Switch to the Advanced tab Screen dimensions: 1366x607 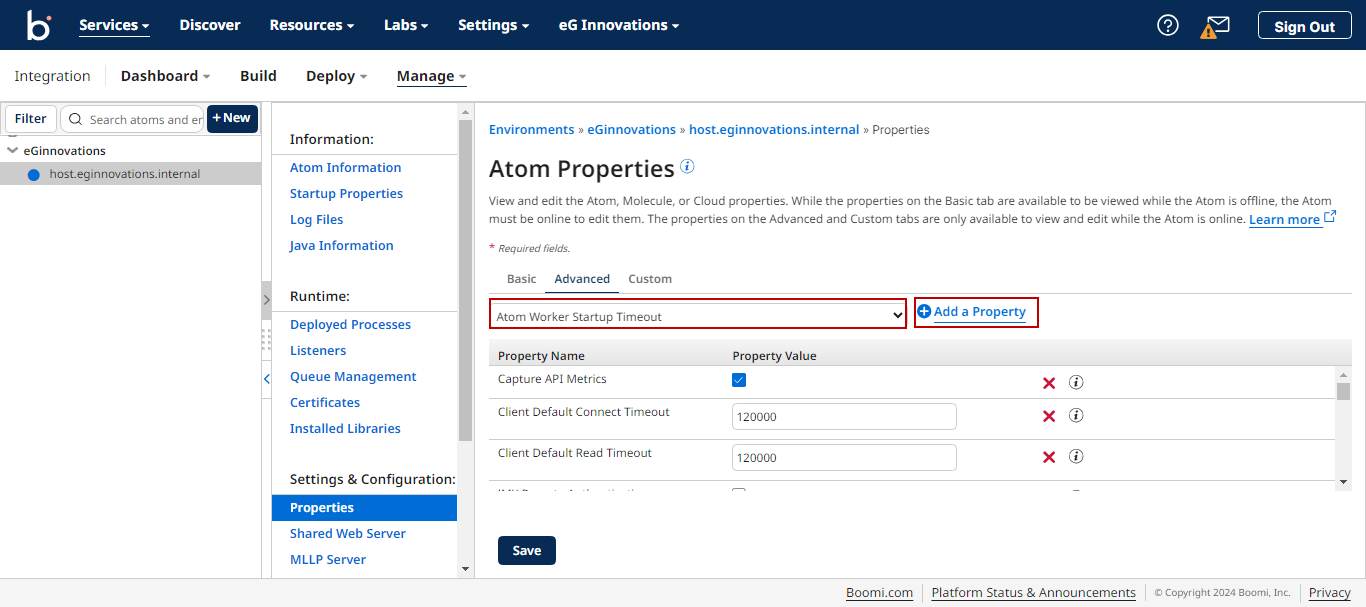582,279
